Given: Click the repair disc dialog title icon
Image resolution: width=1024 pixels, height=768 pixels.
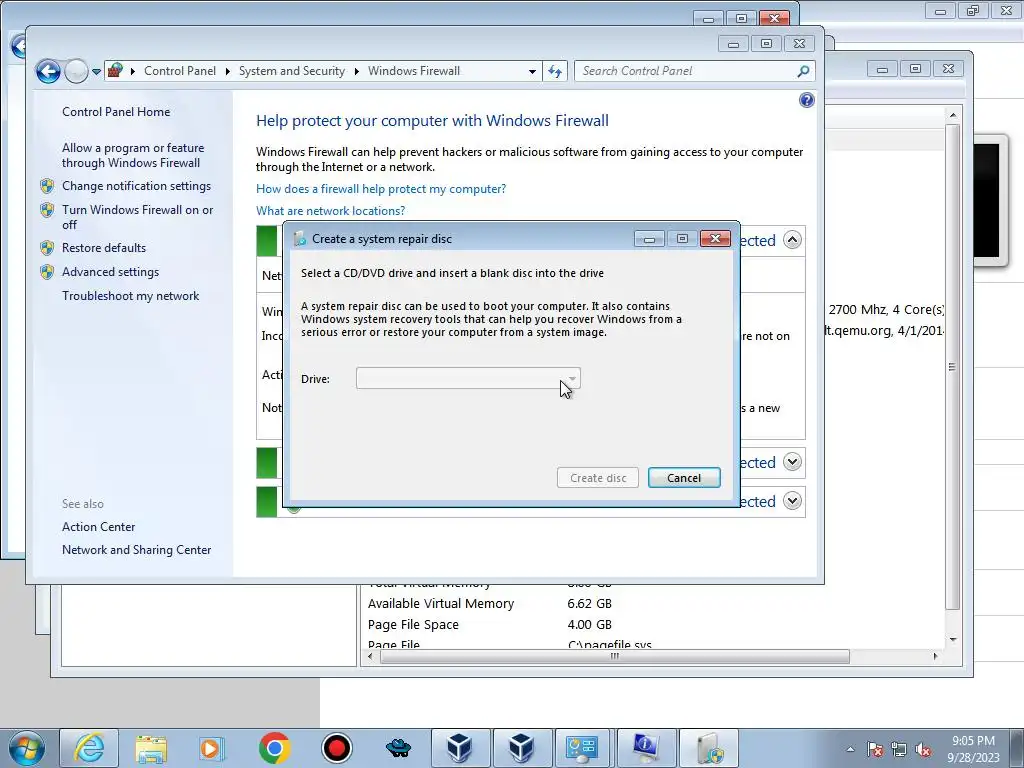Looking at the screenshot, I should click(300, 239).
